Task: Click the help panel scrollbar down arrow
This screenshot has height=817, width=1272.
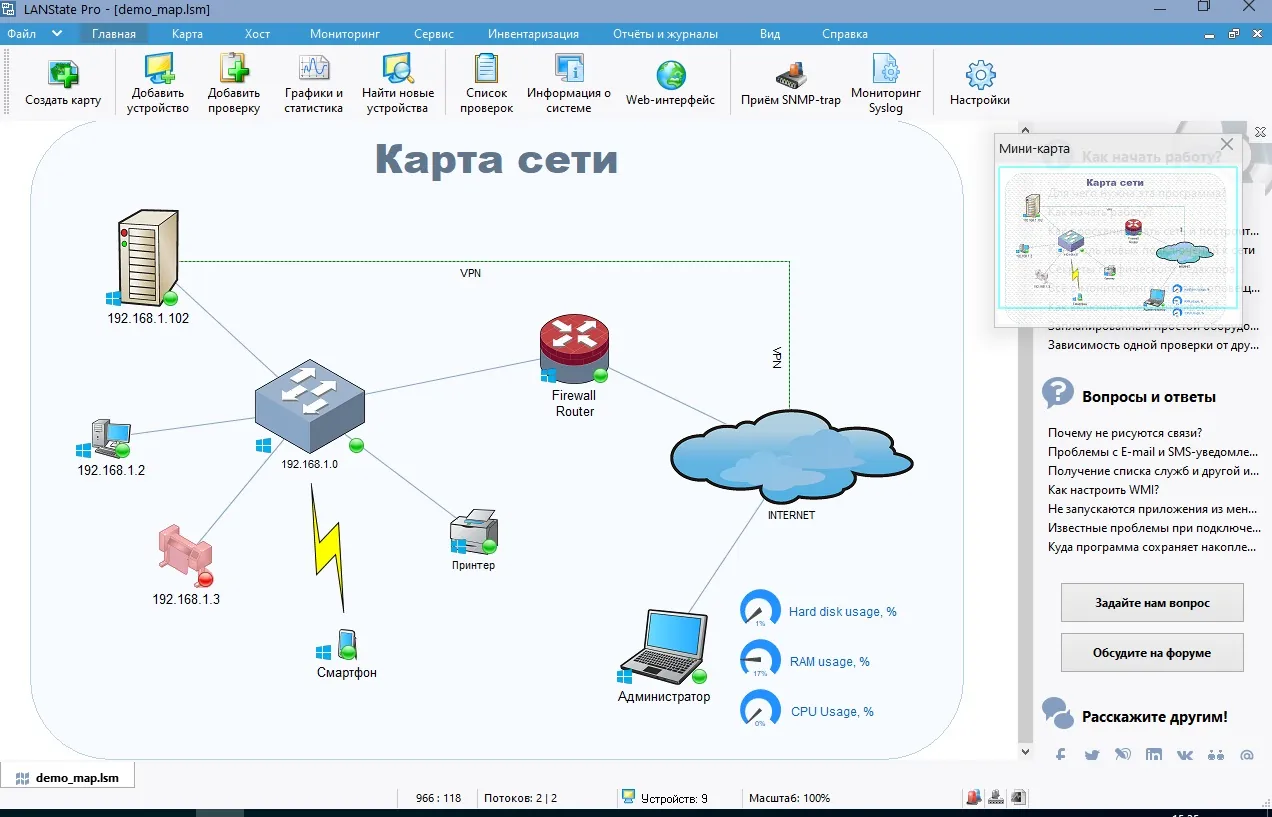Action: tap(1025, 751)
